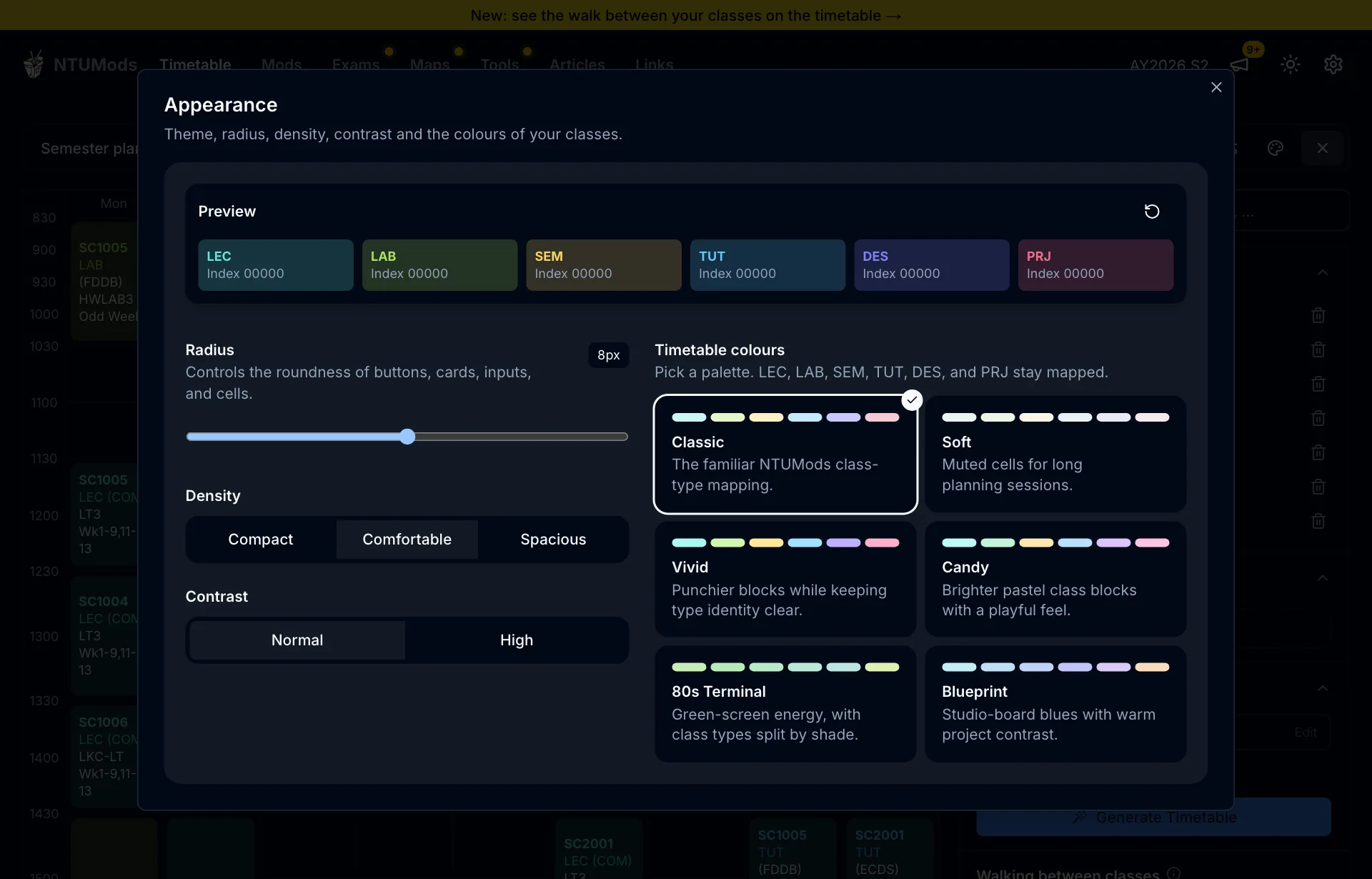Viewport: 1372px width, 879px height.
Task: Collapse the middle section chevron in right panel
Action: click(1323, 577)
